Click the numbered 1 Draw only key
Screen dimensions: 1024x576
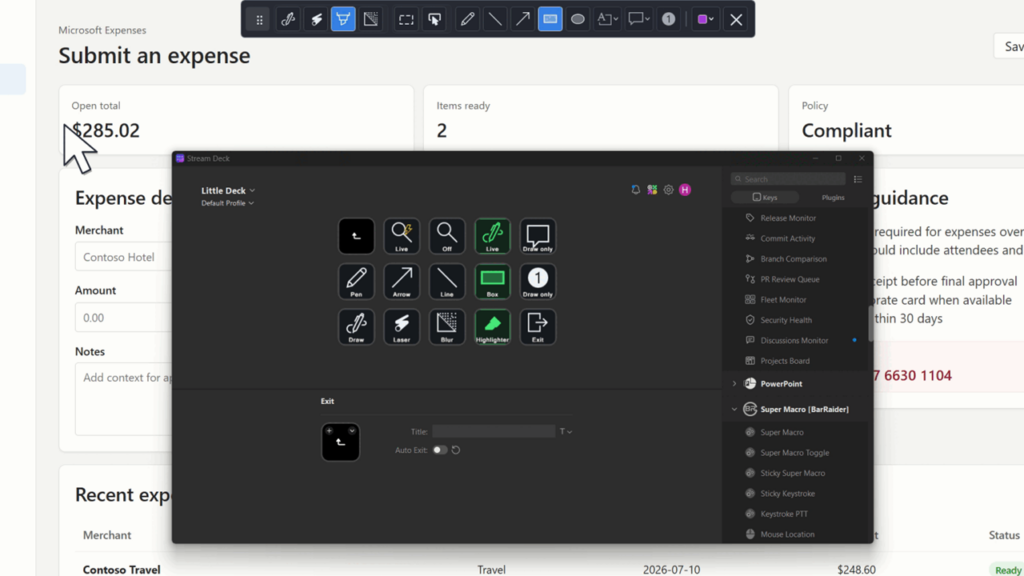(537, 281)
